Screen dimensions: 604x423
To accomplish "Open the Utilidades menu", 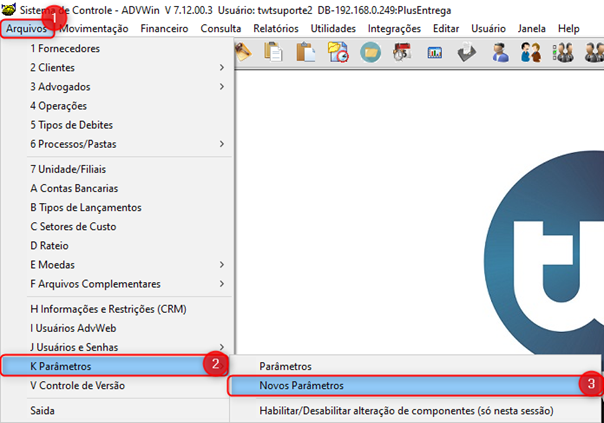I will tap(333, 29).
